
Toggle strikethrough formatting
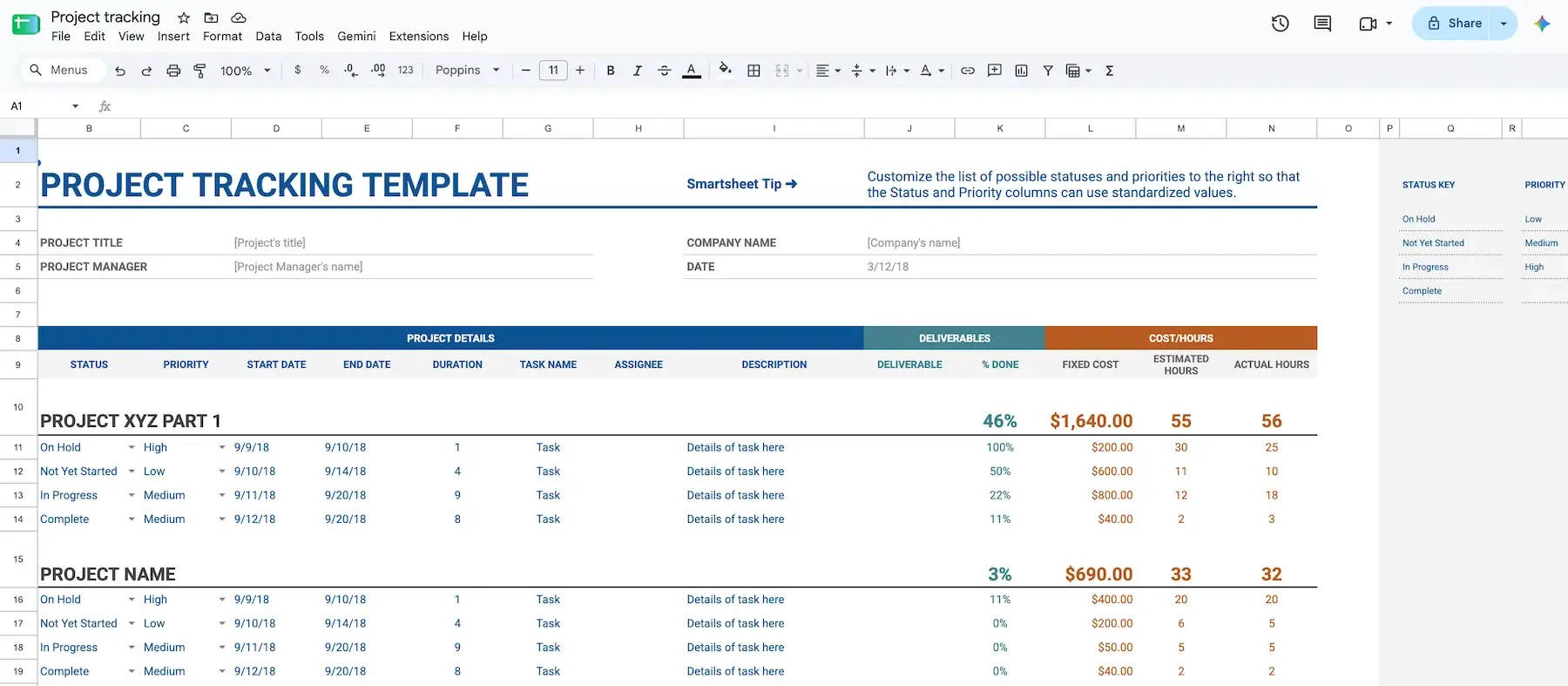664,71
